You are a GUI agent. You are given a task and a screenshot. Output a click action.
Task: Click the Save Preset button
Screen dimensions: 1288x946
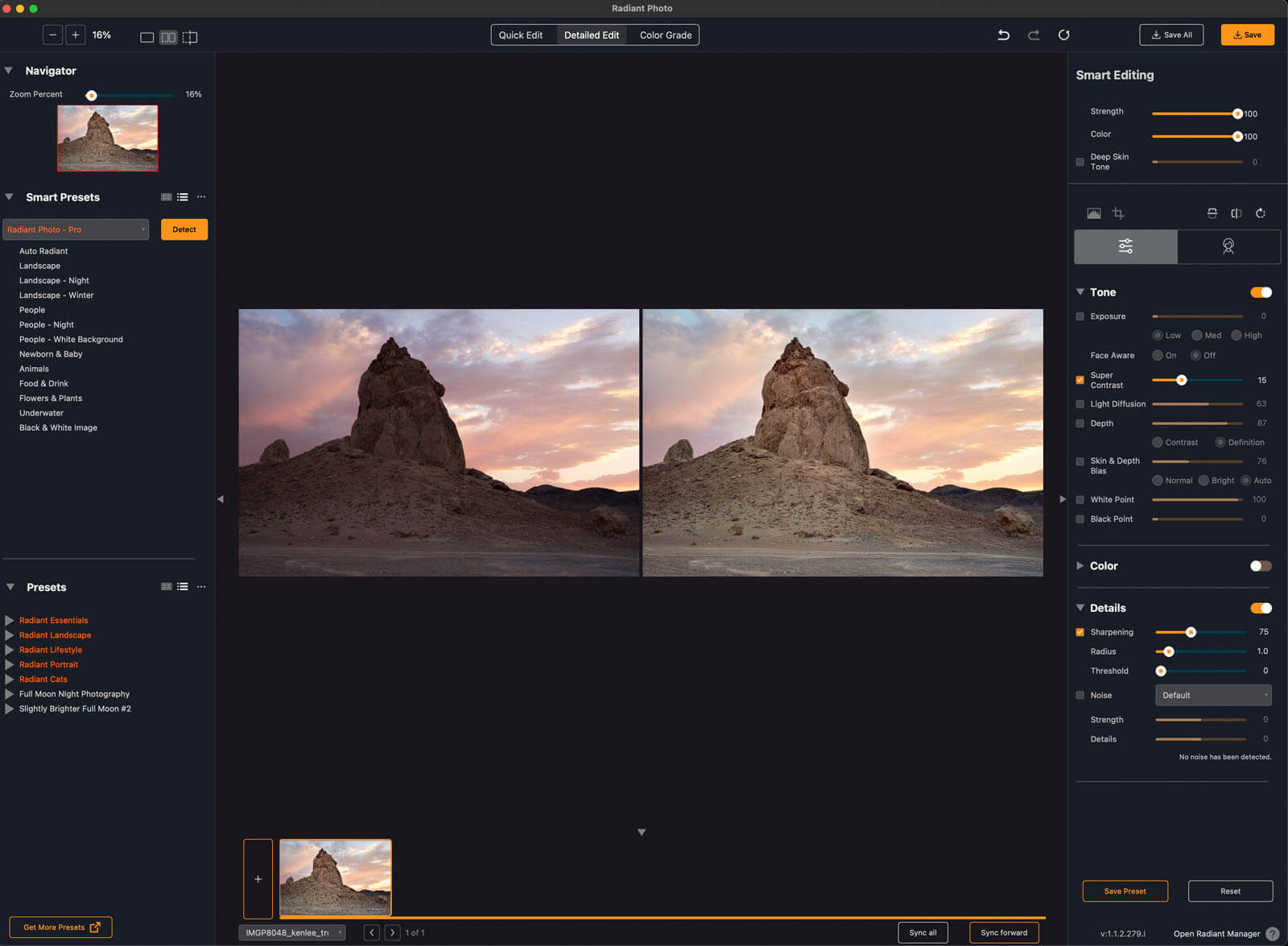coord(1125,891)
